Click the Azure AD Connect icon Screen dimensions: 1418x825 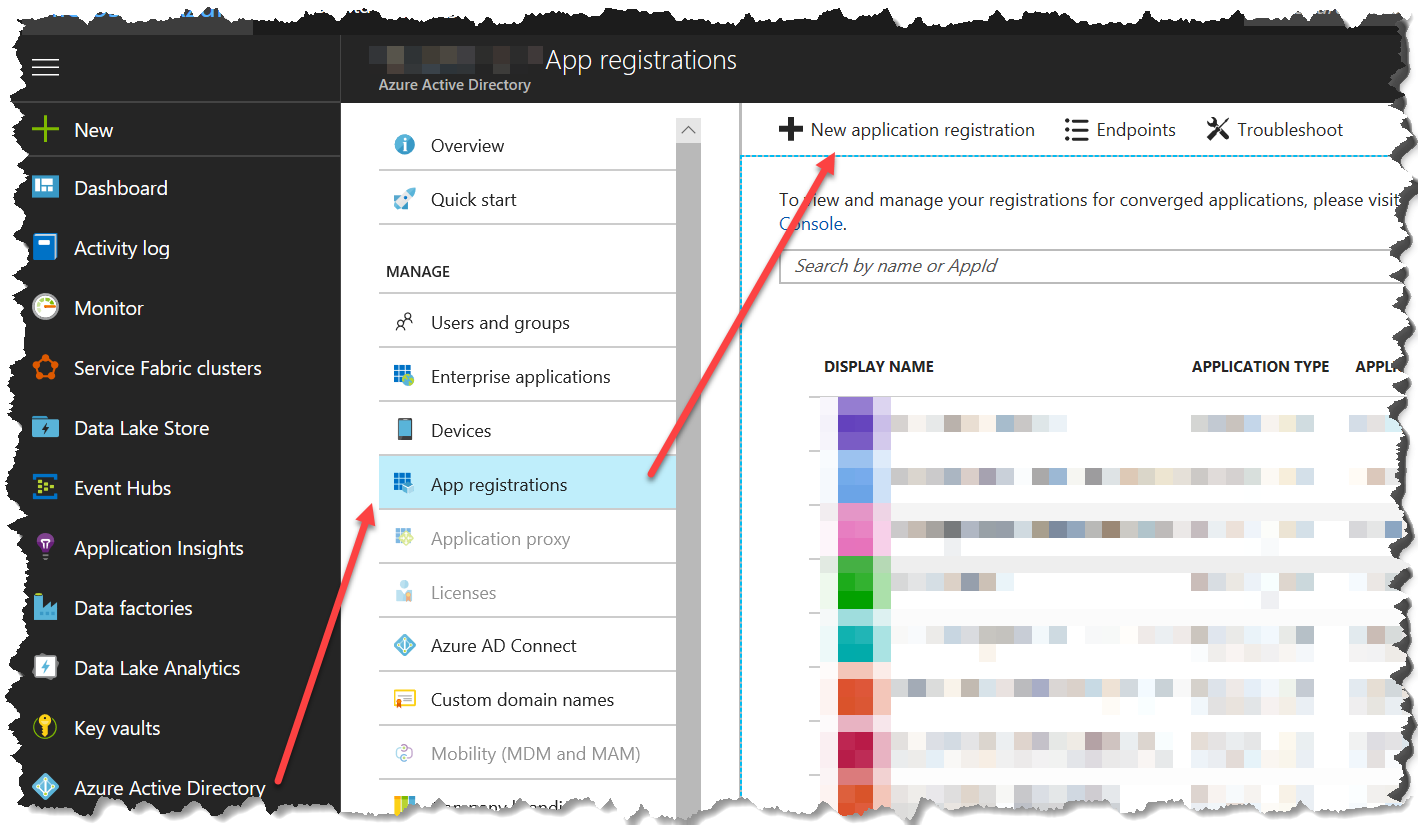(405, 645)
